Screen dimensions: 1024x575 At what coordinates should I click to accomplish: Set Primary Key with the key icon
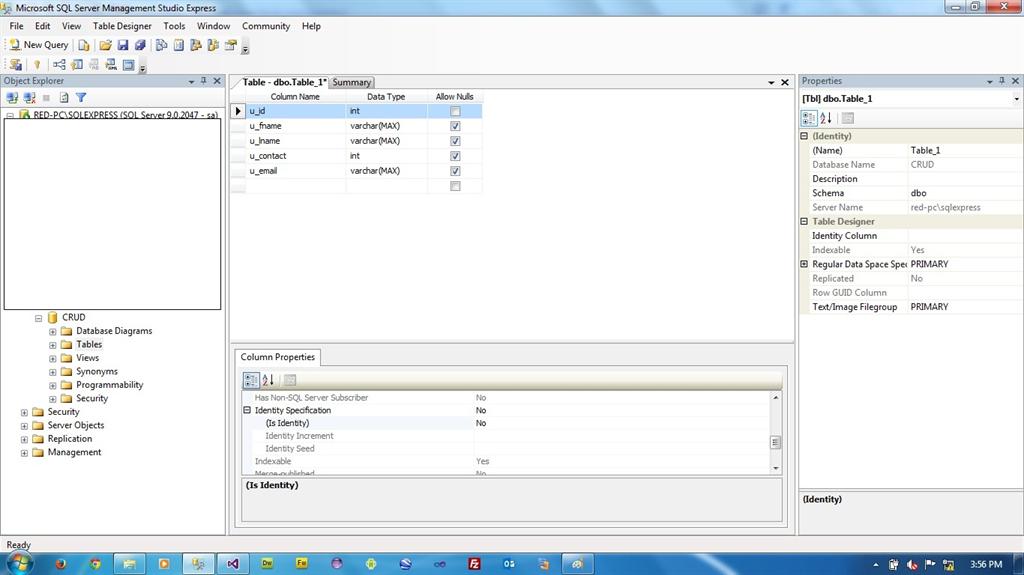(x=37, y=65)
